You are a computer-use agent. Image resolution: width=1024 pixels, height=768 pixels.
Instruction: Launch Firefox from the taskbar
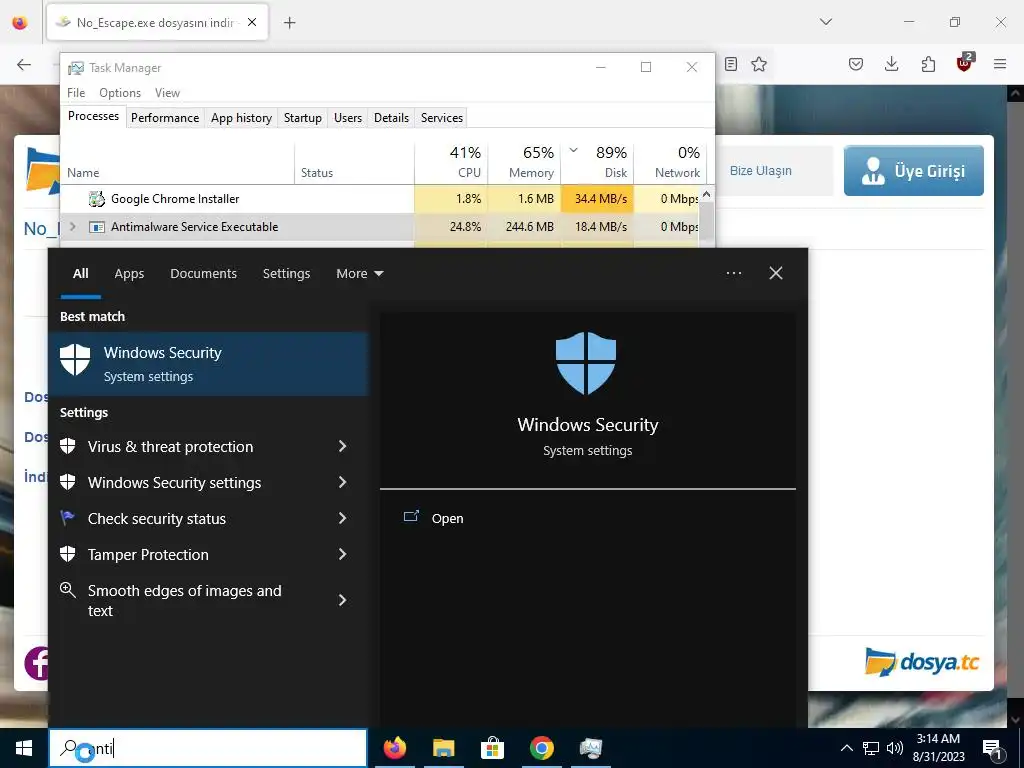point(394,748)
